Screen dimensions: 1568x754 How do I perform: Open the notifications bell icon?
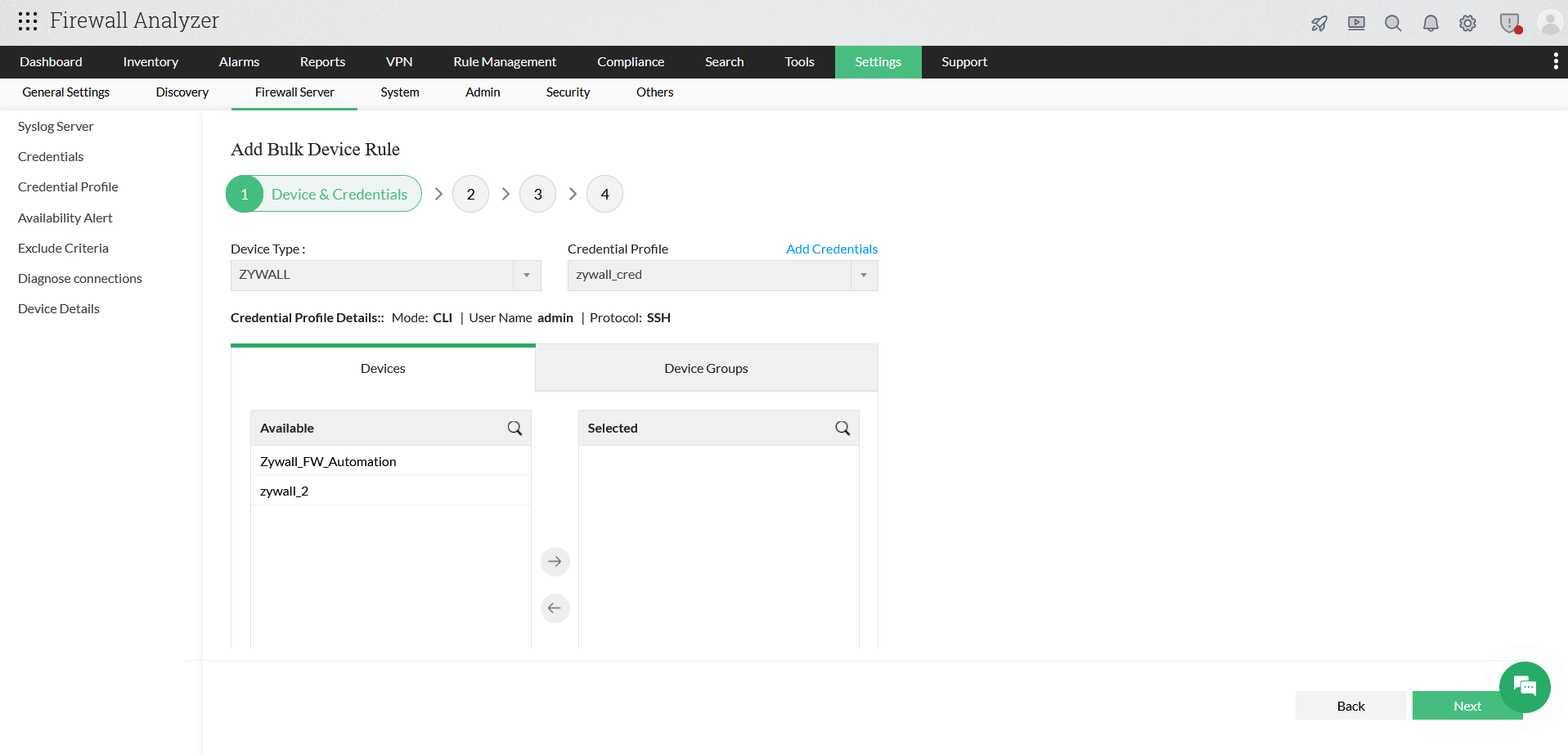(x=1431, y=23)
